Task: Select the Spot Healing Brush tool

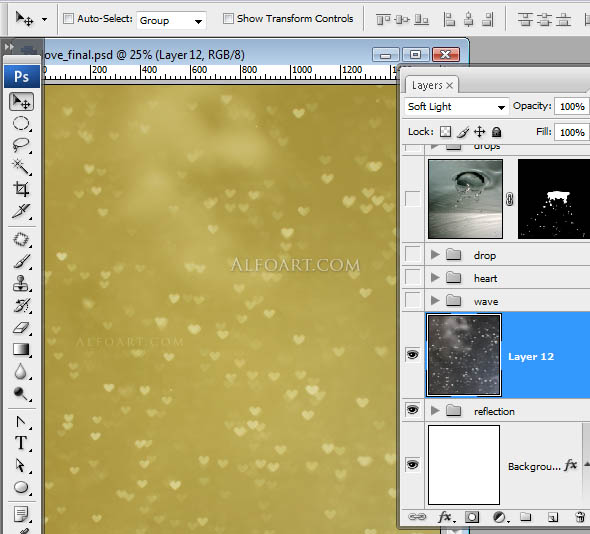Action: click(x=21, y=239)
